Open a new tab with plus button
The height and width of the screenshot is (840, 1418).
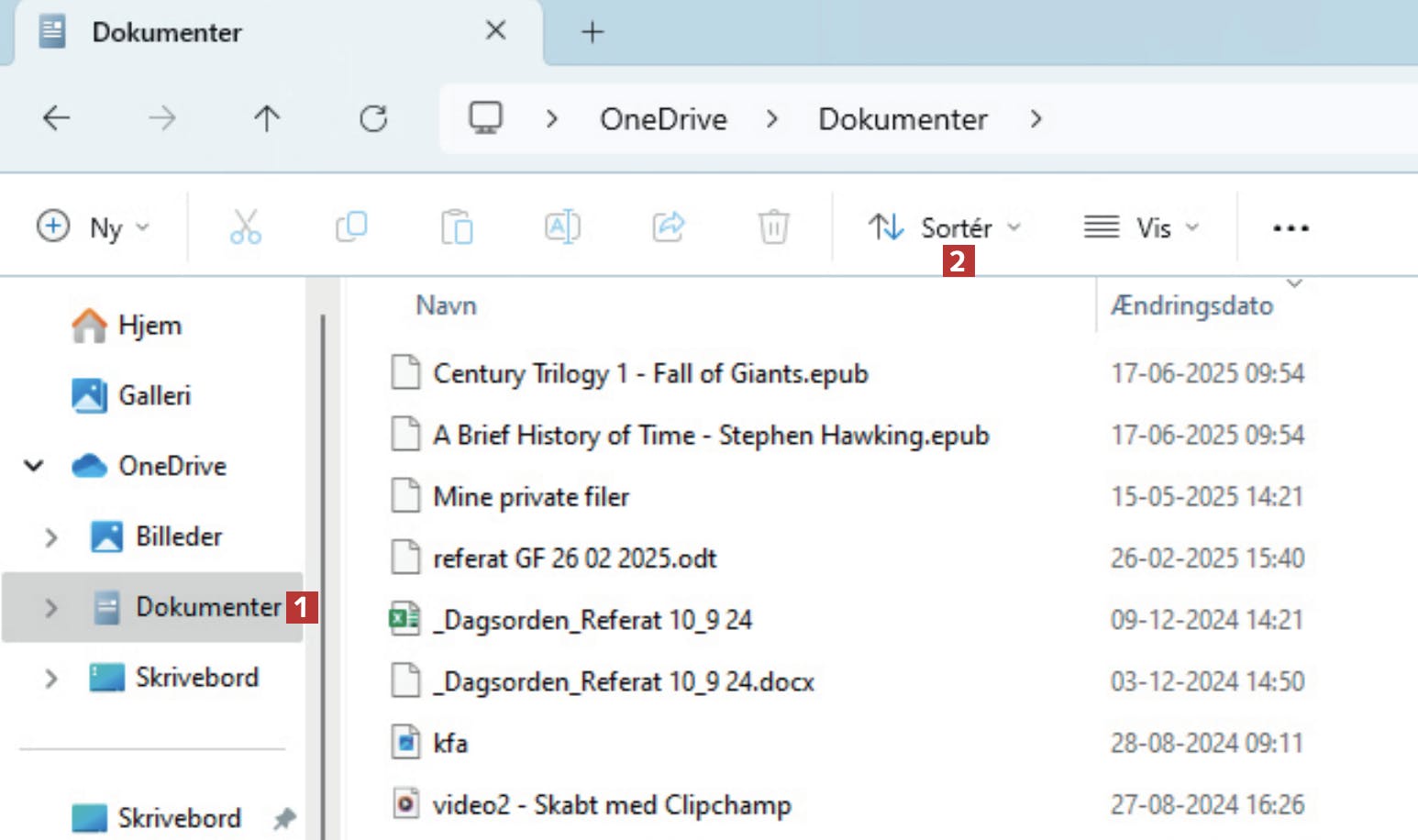pos(593,32)
